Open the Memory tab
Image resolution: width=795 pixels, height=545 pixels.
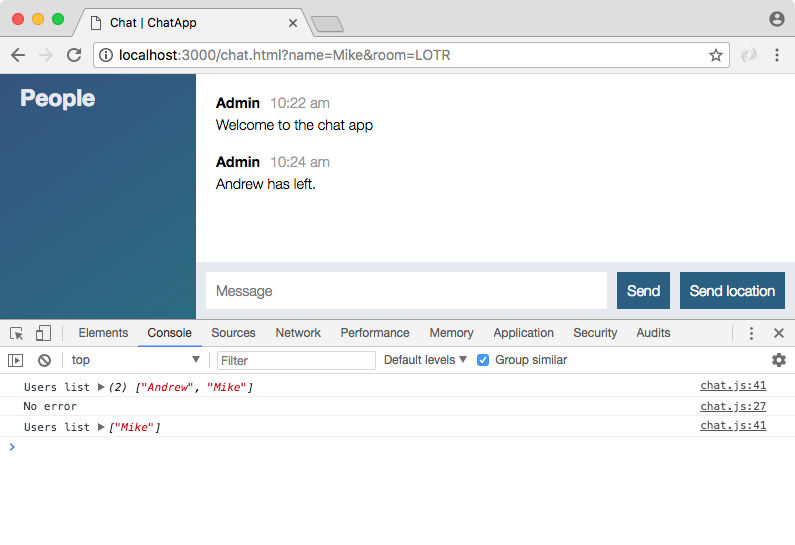click(451, 333)
